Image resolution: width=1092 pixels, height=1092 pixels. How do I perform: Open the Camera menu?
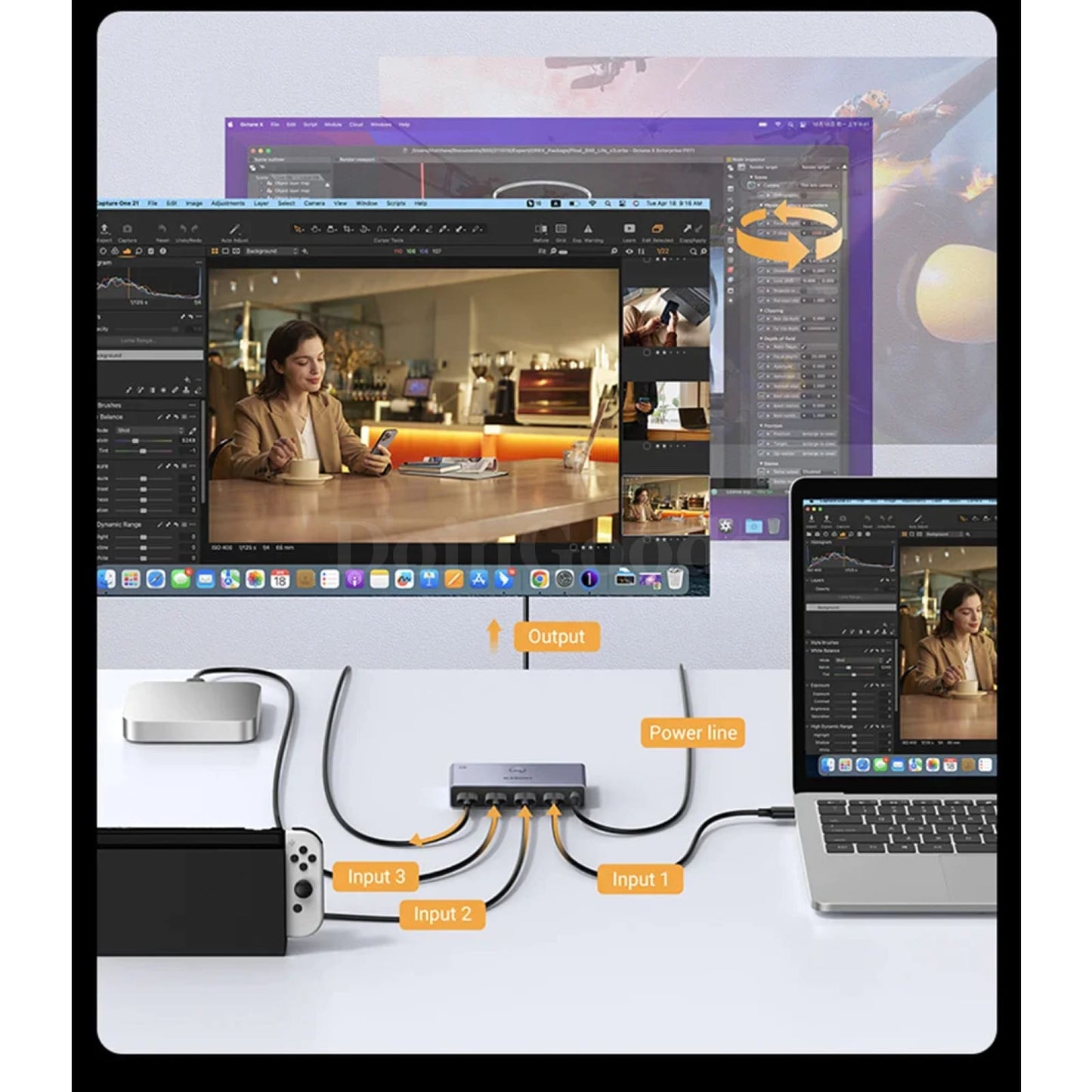[x=314, y=203]
